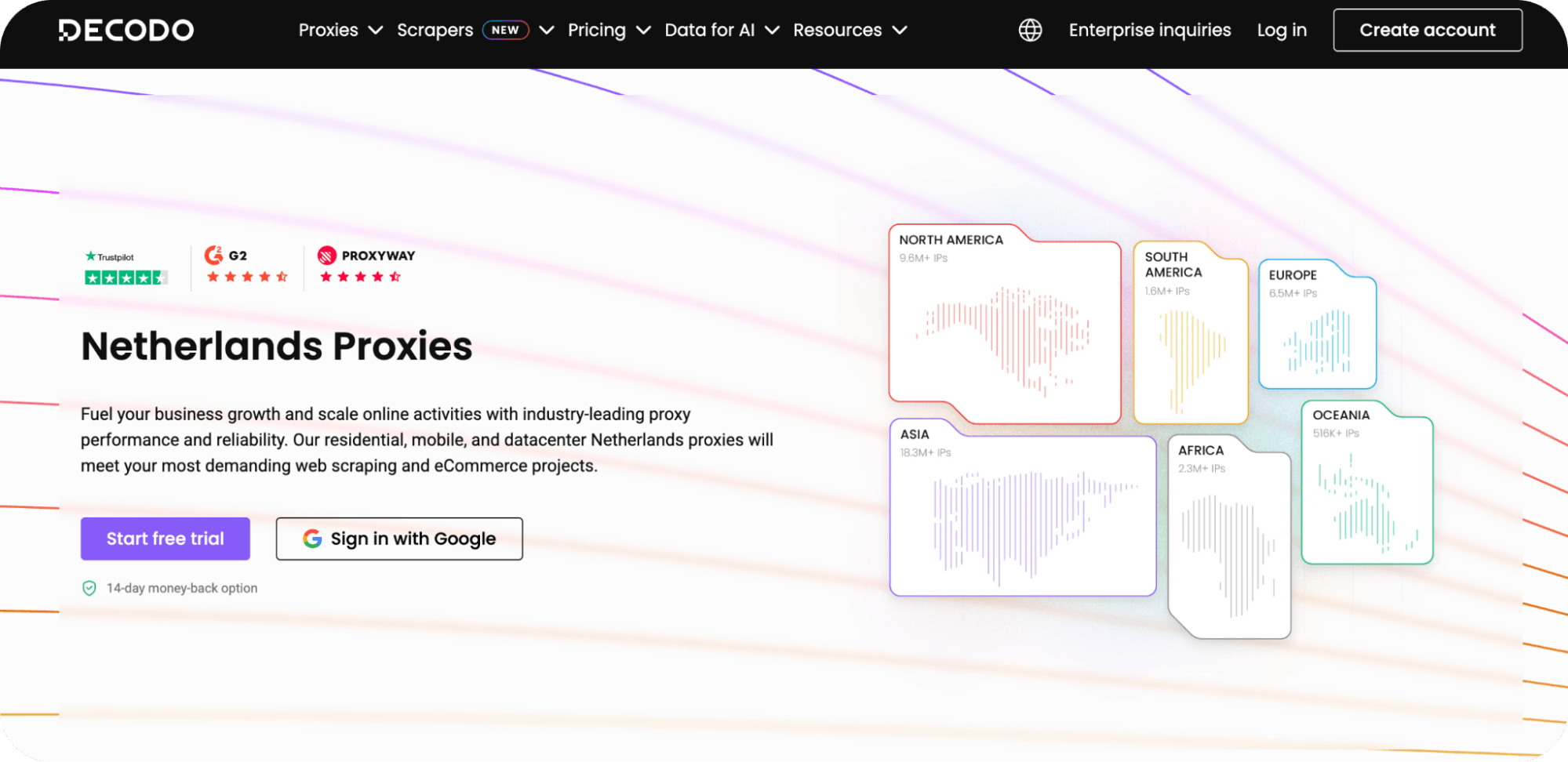The image size is (1568, 762).
Task: Select the Africa region card
Action: pos(1229,537)
